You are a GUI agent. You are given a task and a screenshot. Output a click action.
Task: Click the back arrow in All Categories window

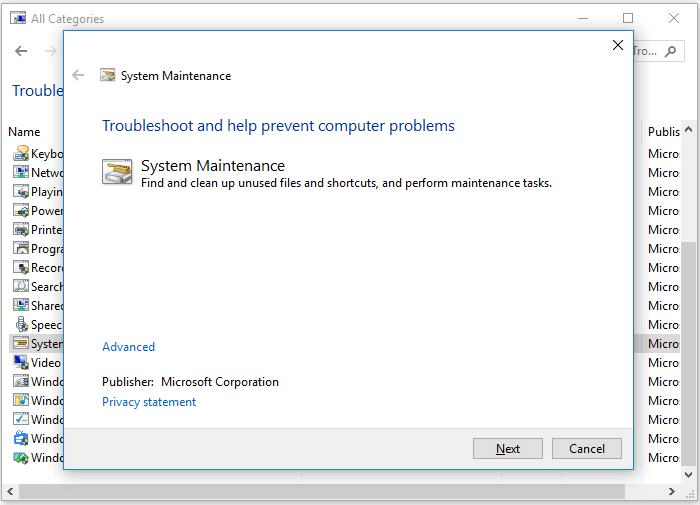click(21, 51)
